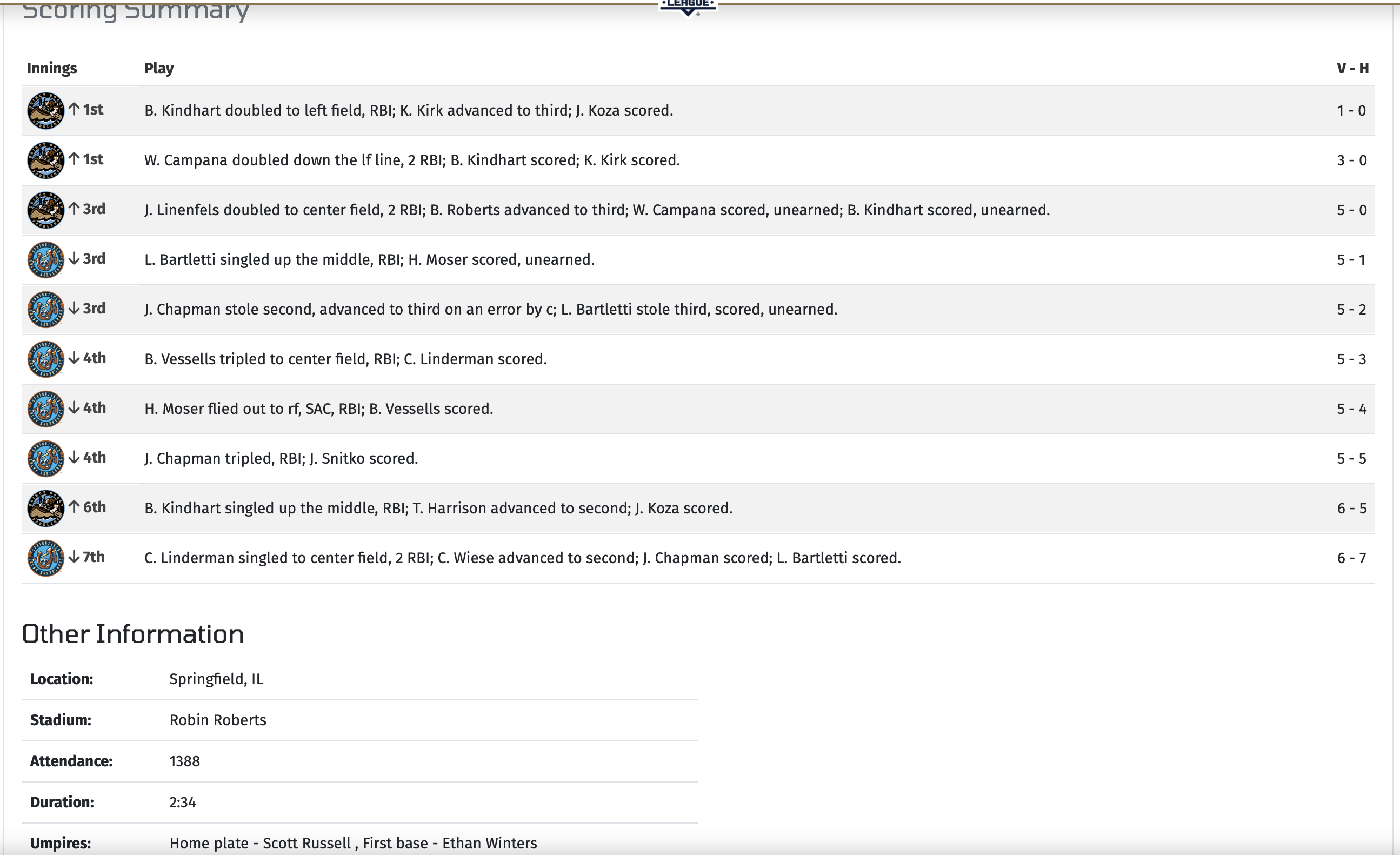This screenshot has width=1400, height=856.
Task: Click the team logo beside the Campana double in the 1st
Action: coord(45,160)
